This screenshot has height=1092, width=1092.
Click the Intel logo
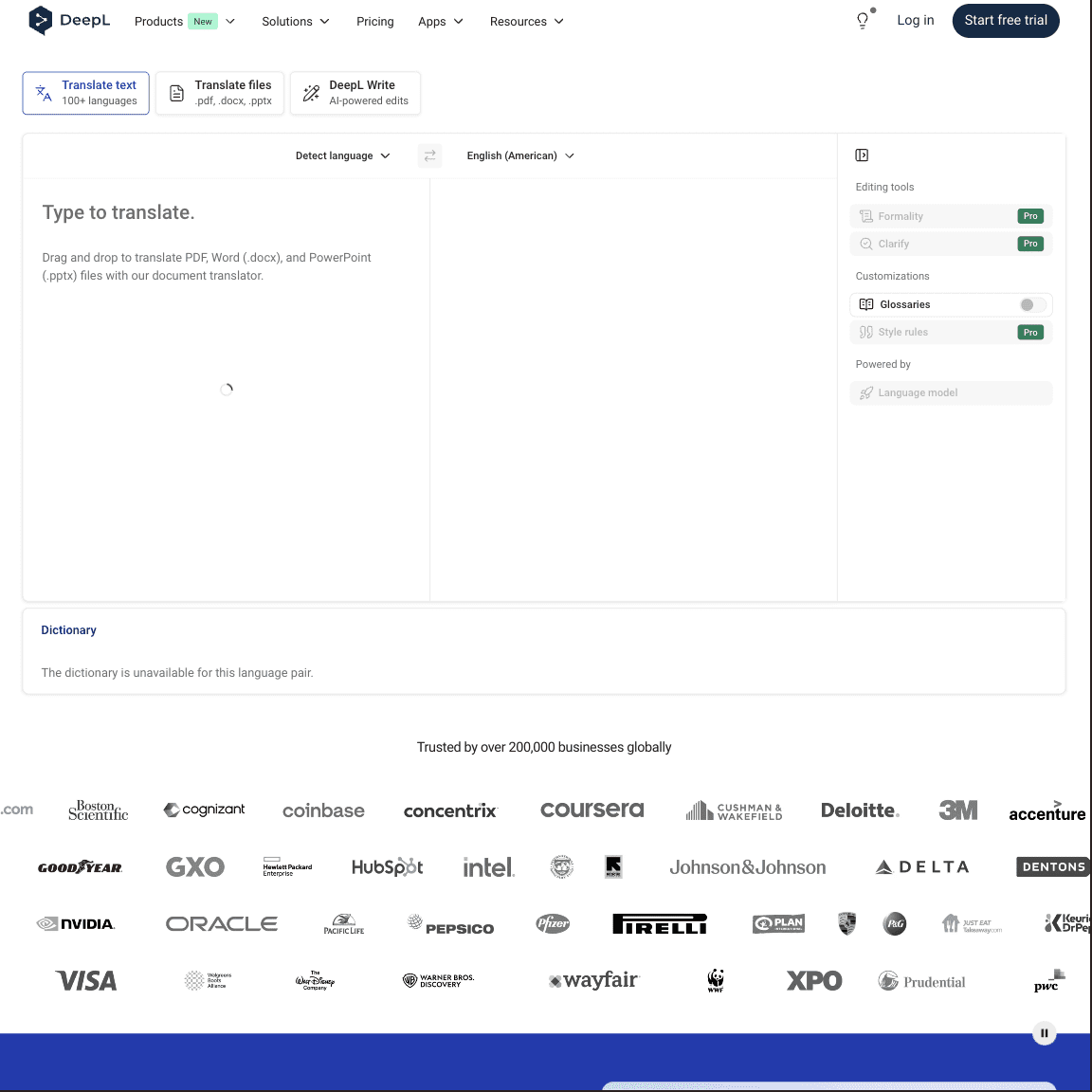(x=489, y=867)
